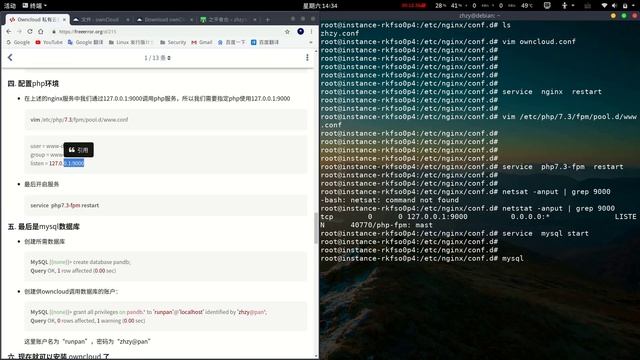
Task: Click the red status indicator in top bar
Action: (413, 6)
